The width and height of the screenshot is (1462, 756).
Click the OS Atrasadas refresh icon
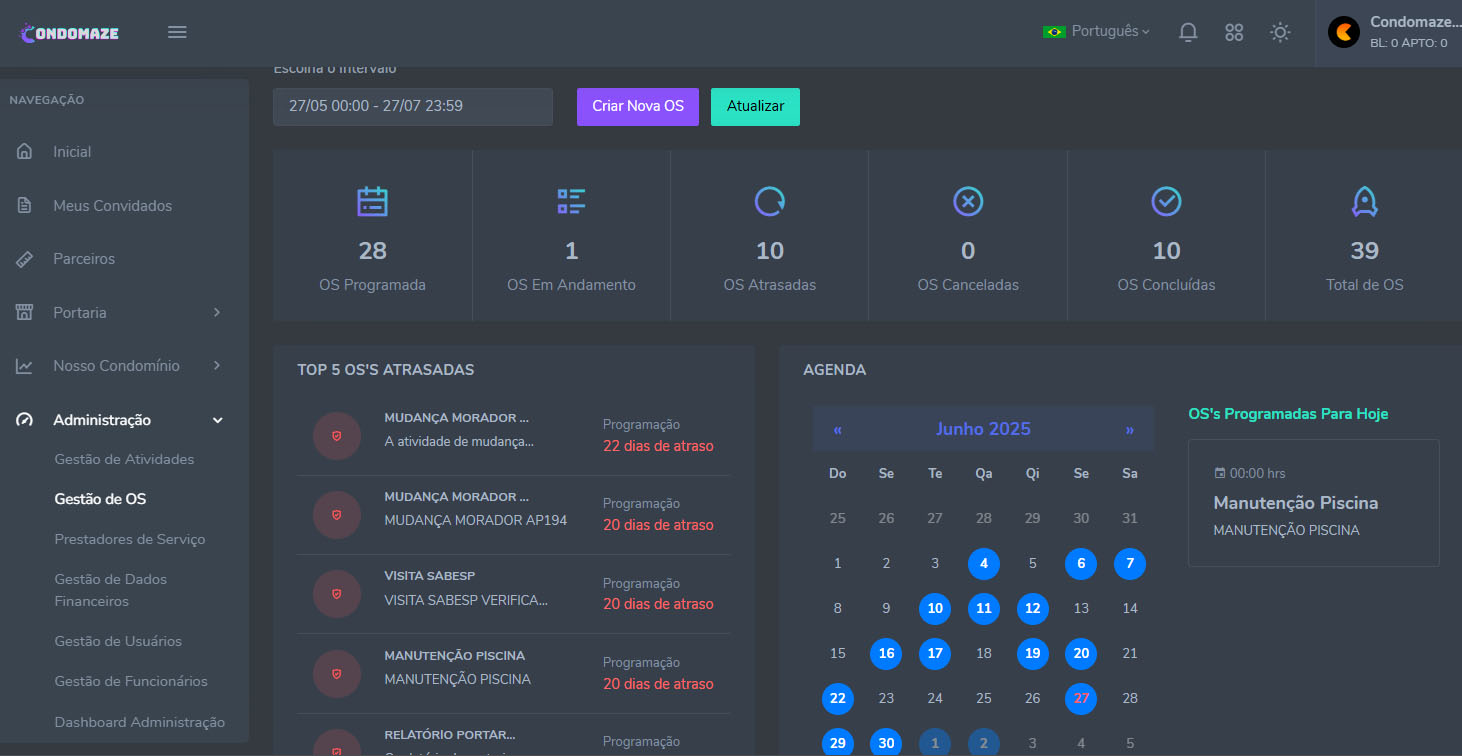[x=769, y=202]
